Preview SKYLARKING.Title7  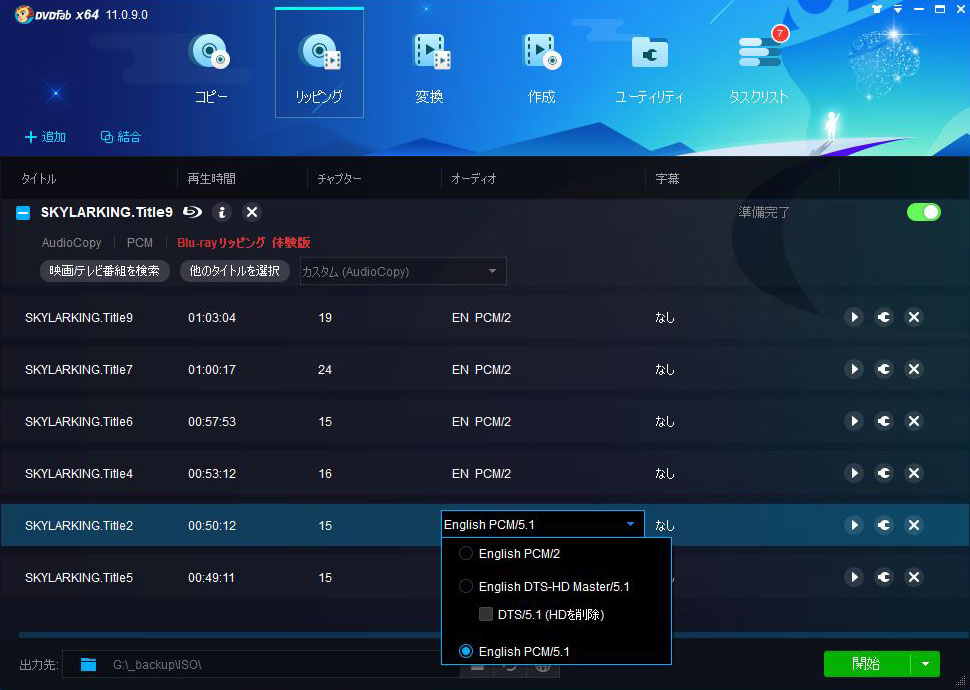click(x=854, y=369)
